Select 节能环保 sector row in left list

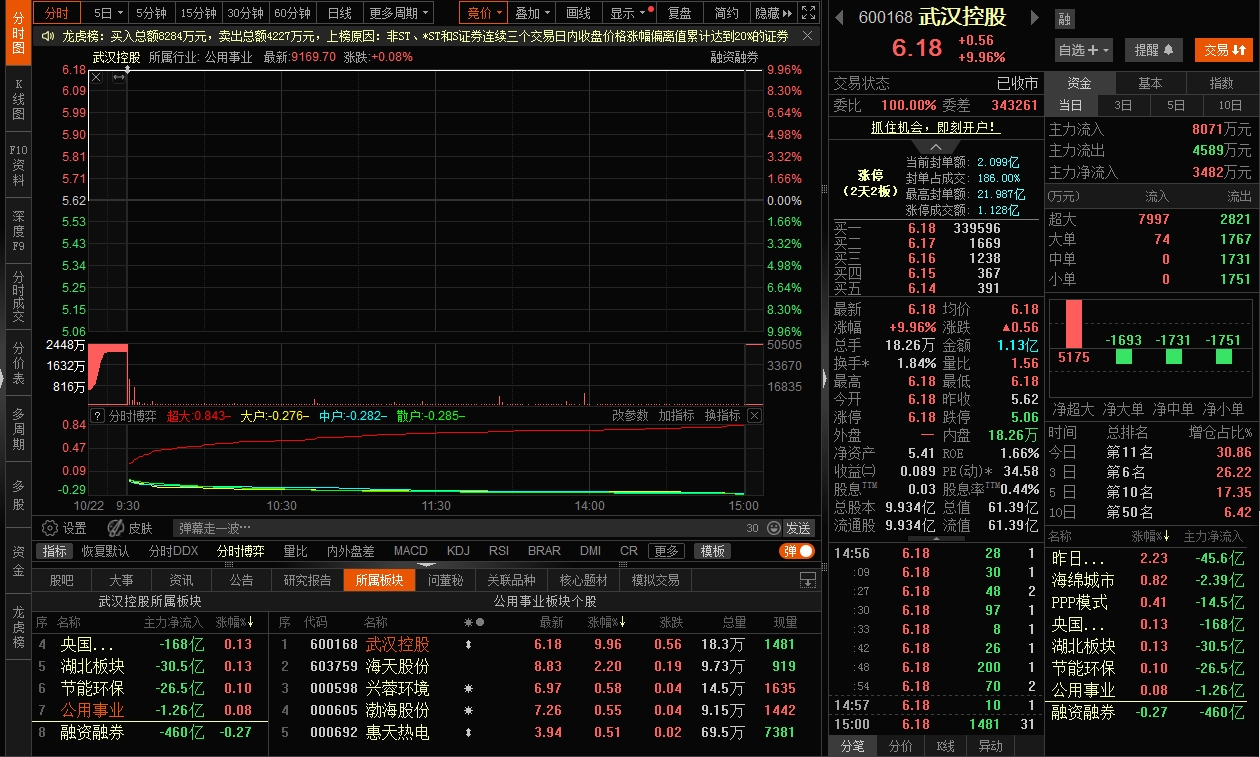pyautogui.click(x=150, y=688)
